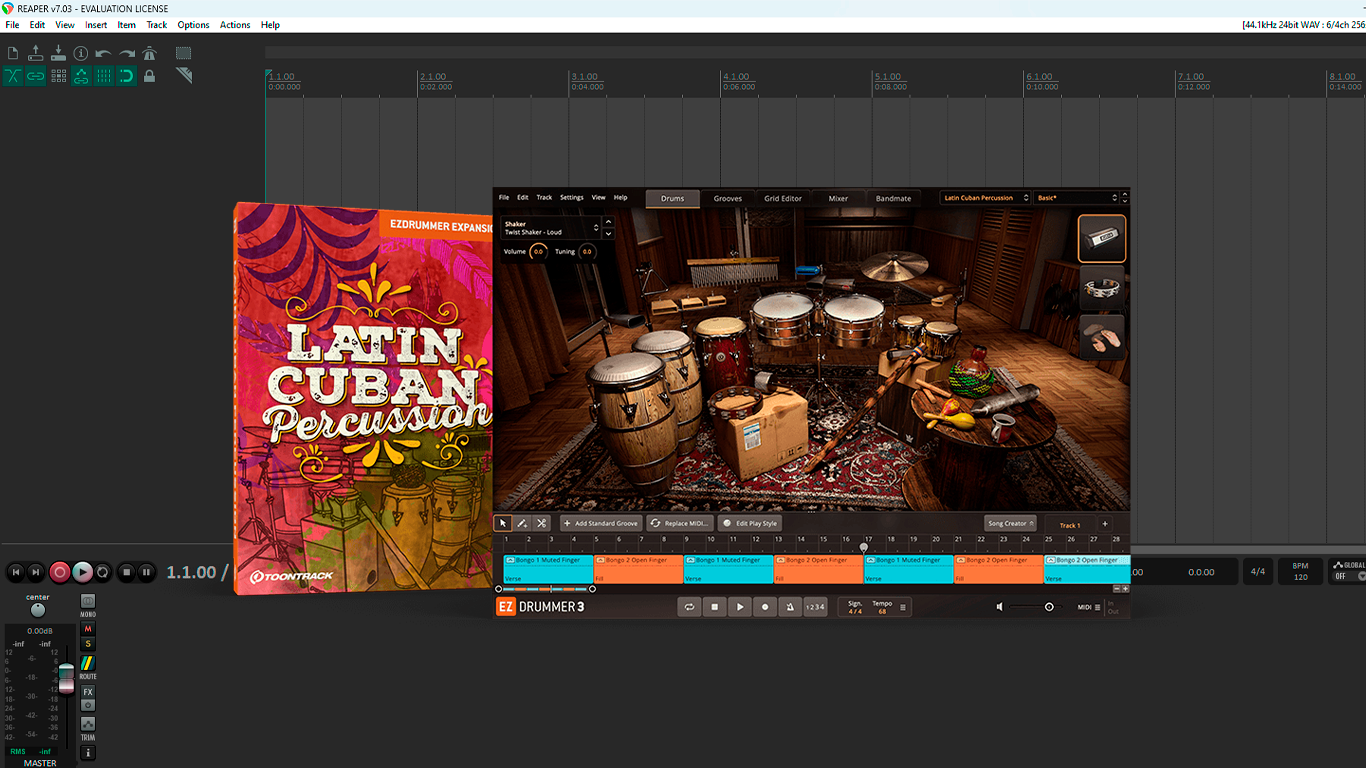Image resolution: width=1366 pixels, height=768 pixels.
Task: Click the Redo arrow in REAPER toolbar
Action: pos(127,53)
